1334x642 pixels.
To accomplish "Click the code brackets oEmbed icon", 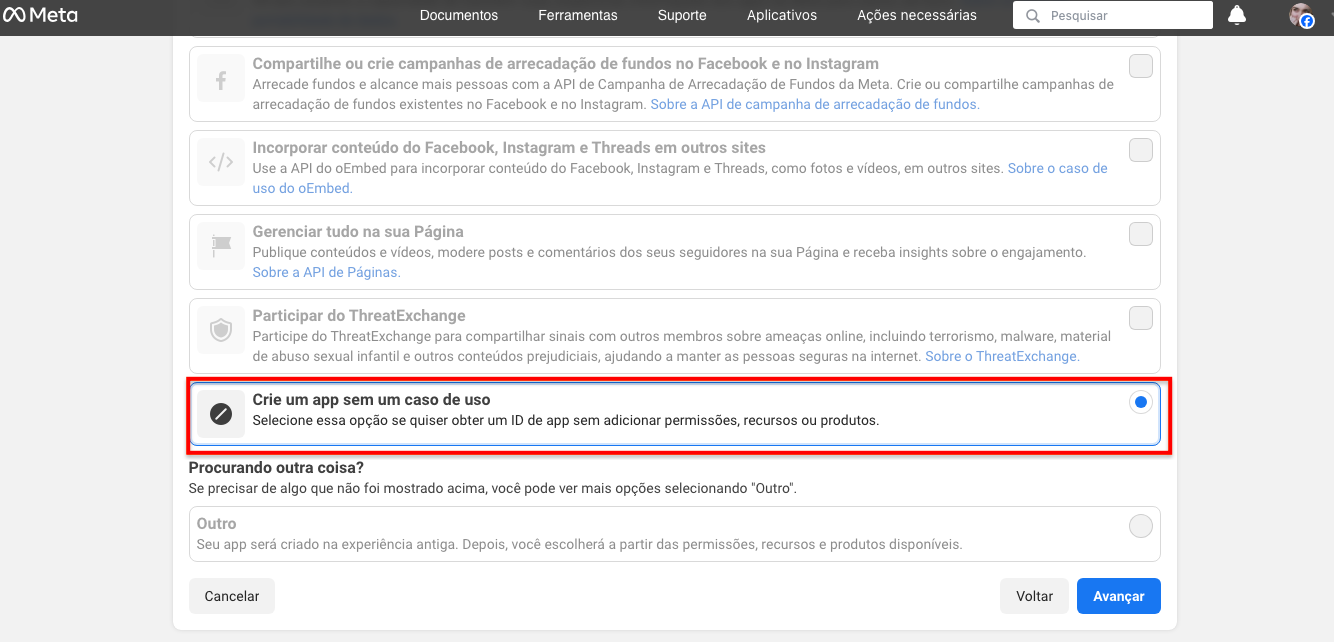I will point(221,162).
